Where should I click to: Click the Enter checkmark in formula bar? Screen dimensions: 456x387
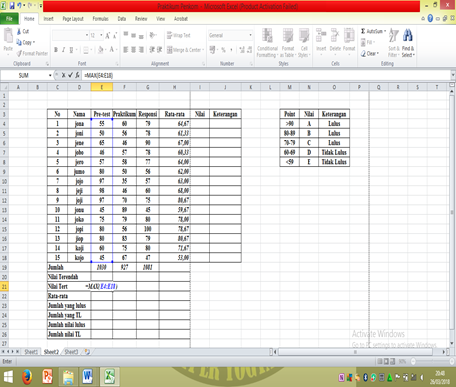[70, 75]
